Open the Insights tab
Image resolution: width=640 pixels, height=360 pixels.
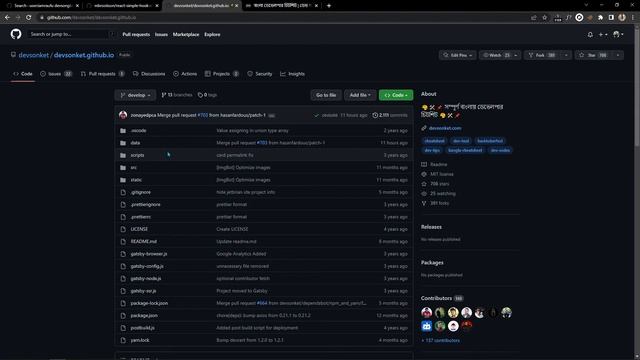[x=292, y=74]
